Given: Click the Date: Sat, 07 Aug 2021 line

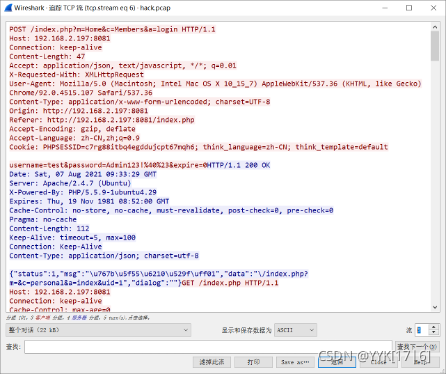Looking at the screenshot, I should point(83,174).
